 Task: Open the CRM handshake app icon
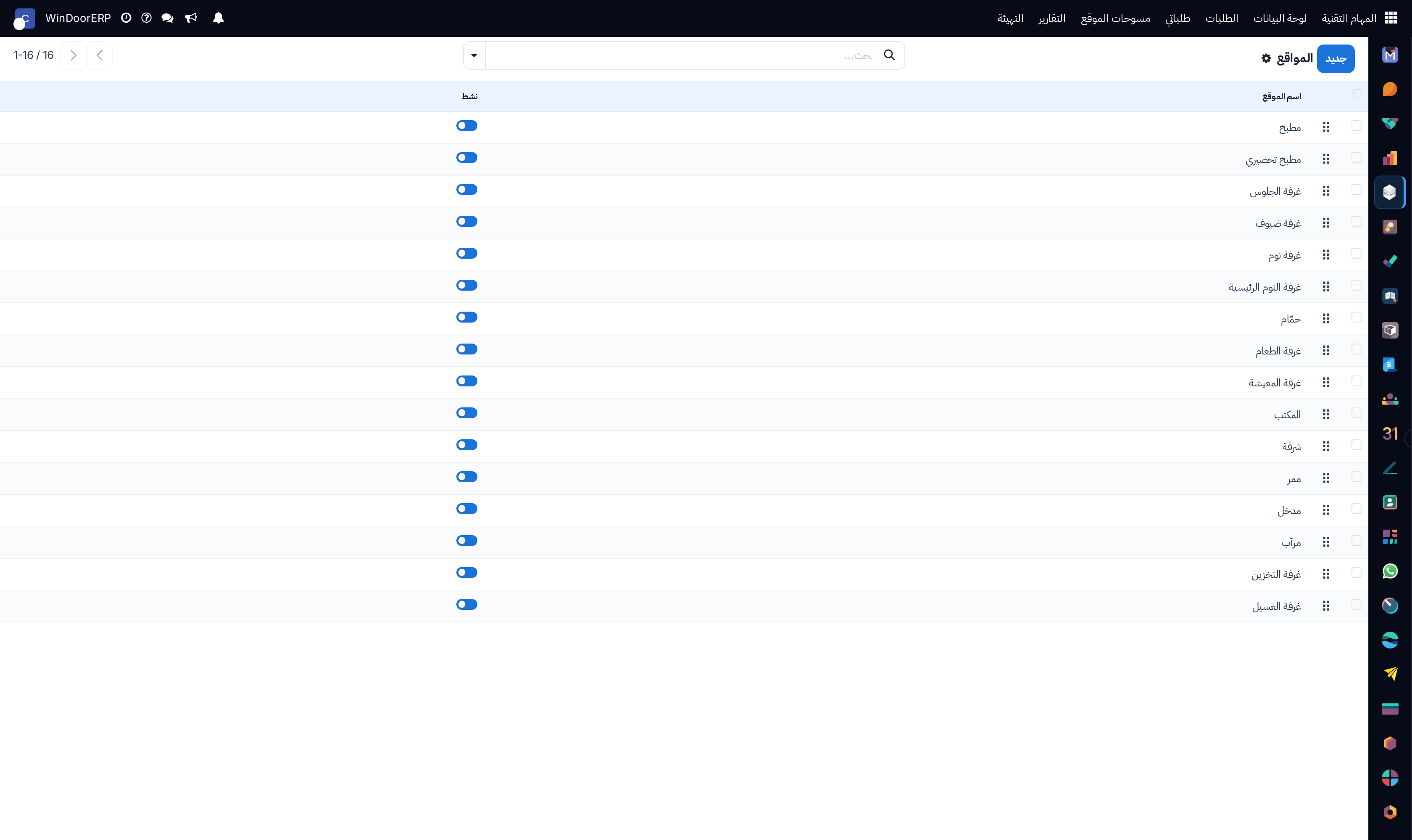coord(1390,123)
